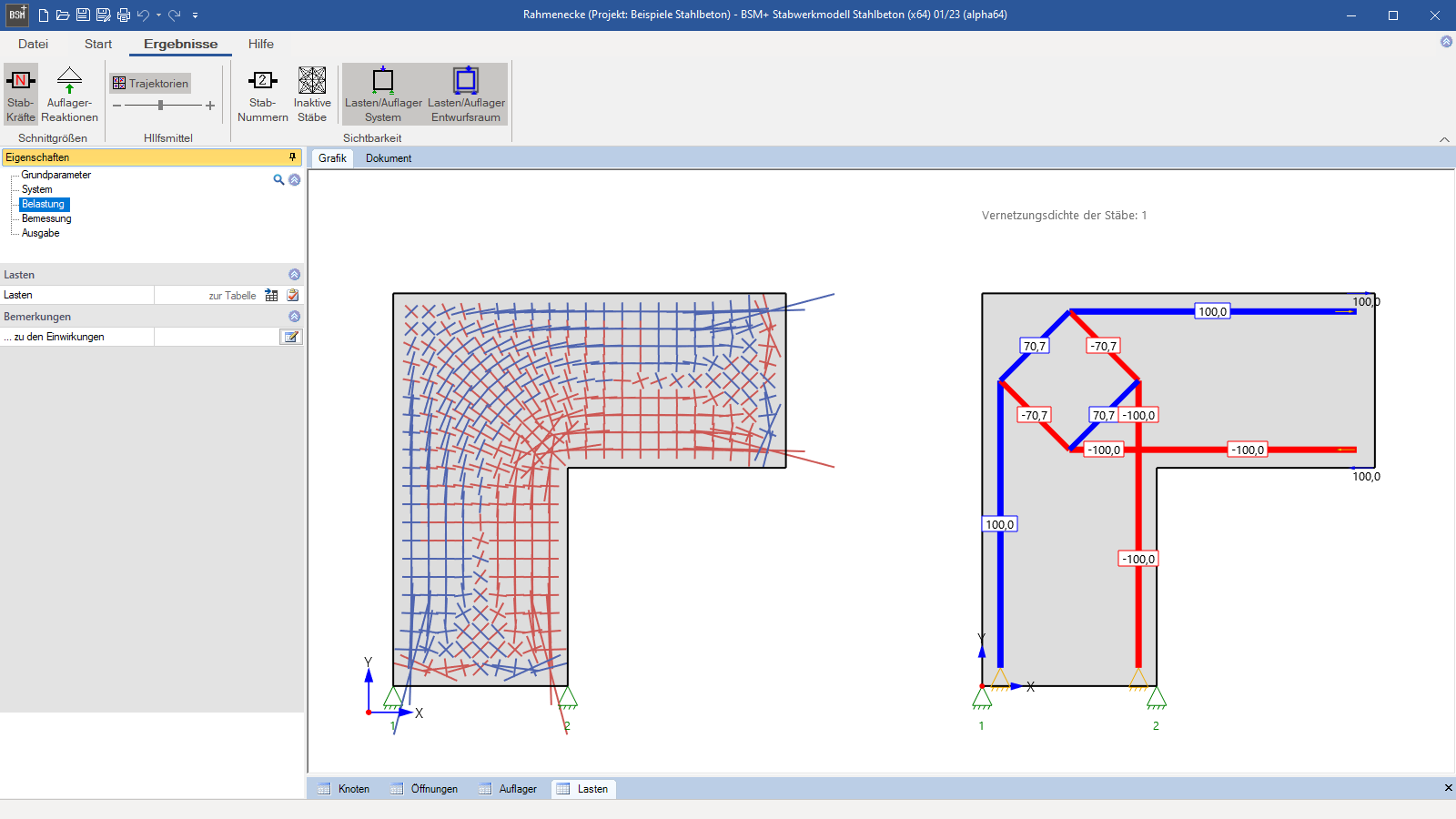Click the Einwirkungen remarks input field
Viewport: 1456px width, 819px height.
[217, 337]
